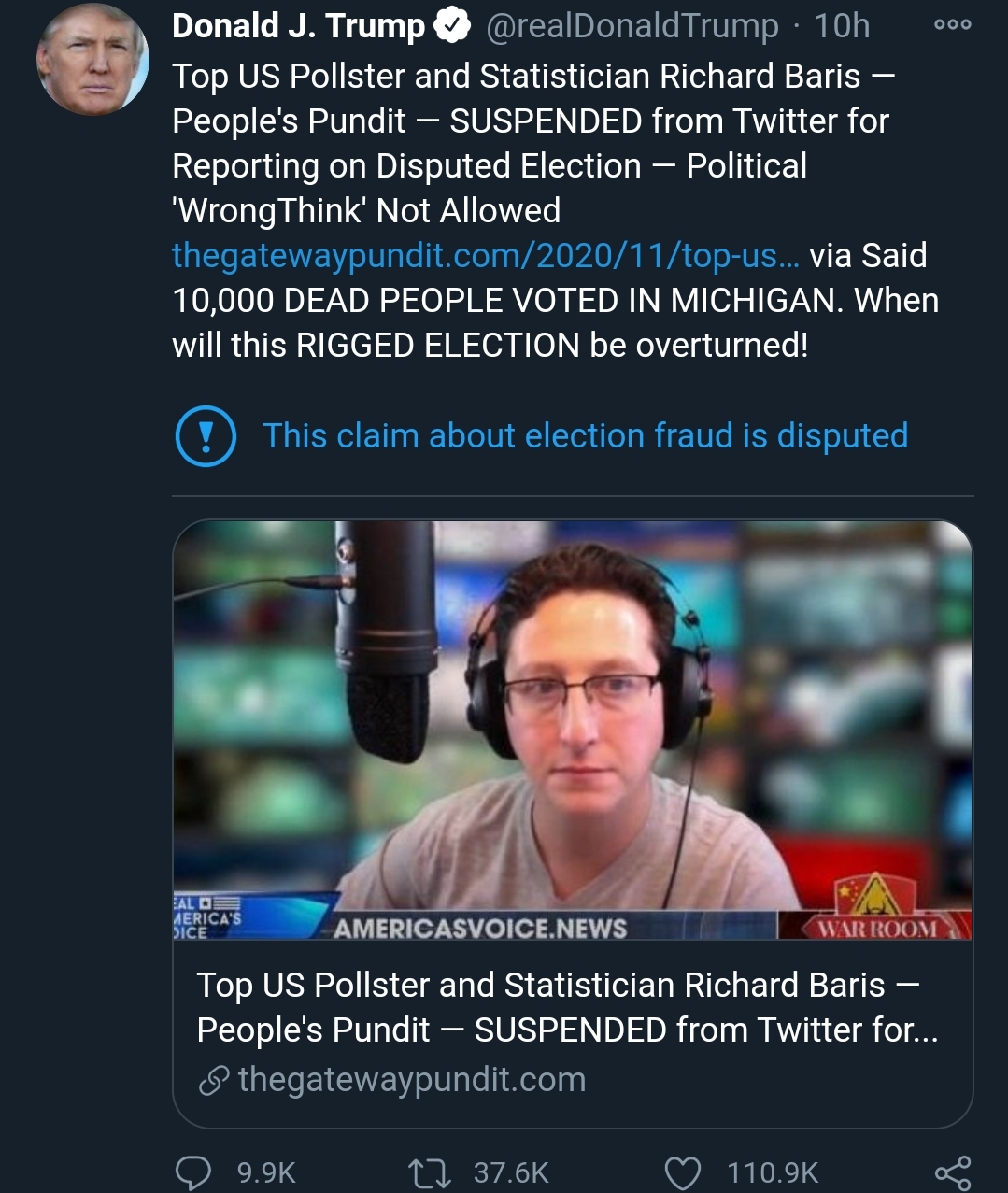Click the 10h timestamp
The image size is (1008, 1193).
pos(842,26)
